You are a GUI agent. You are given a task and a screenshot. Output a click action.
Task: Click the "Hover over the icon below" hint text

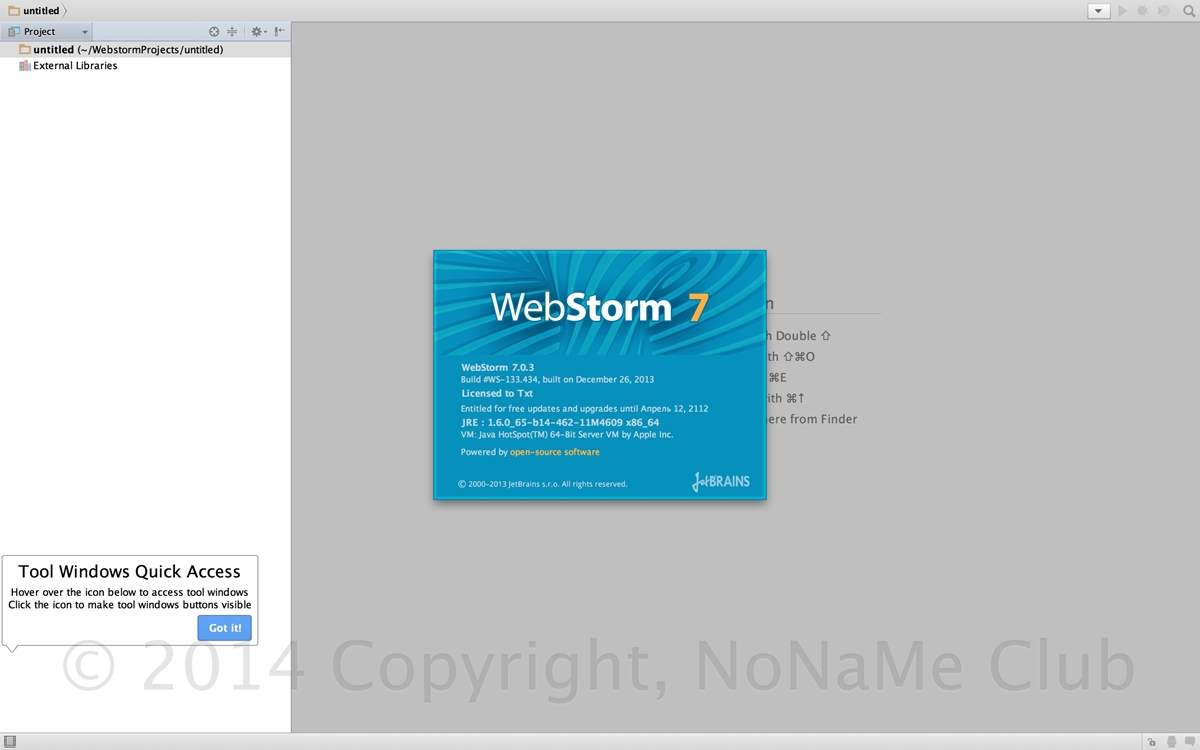point(130,592)
